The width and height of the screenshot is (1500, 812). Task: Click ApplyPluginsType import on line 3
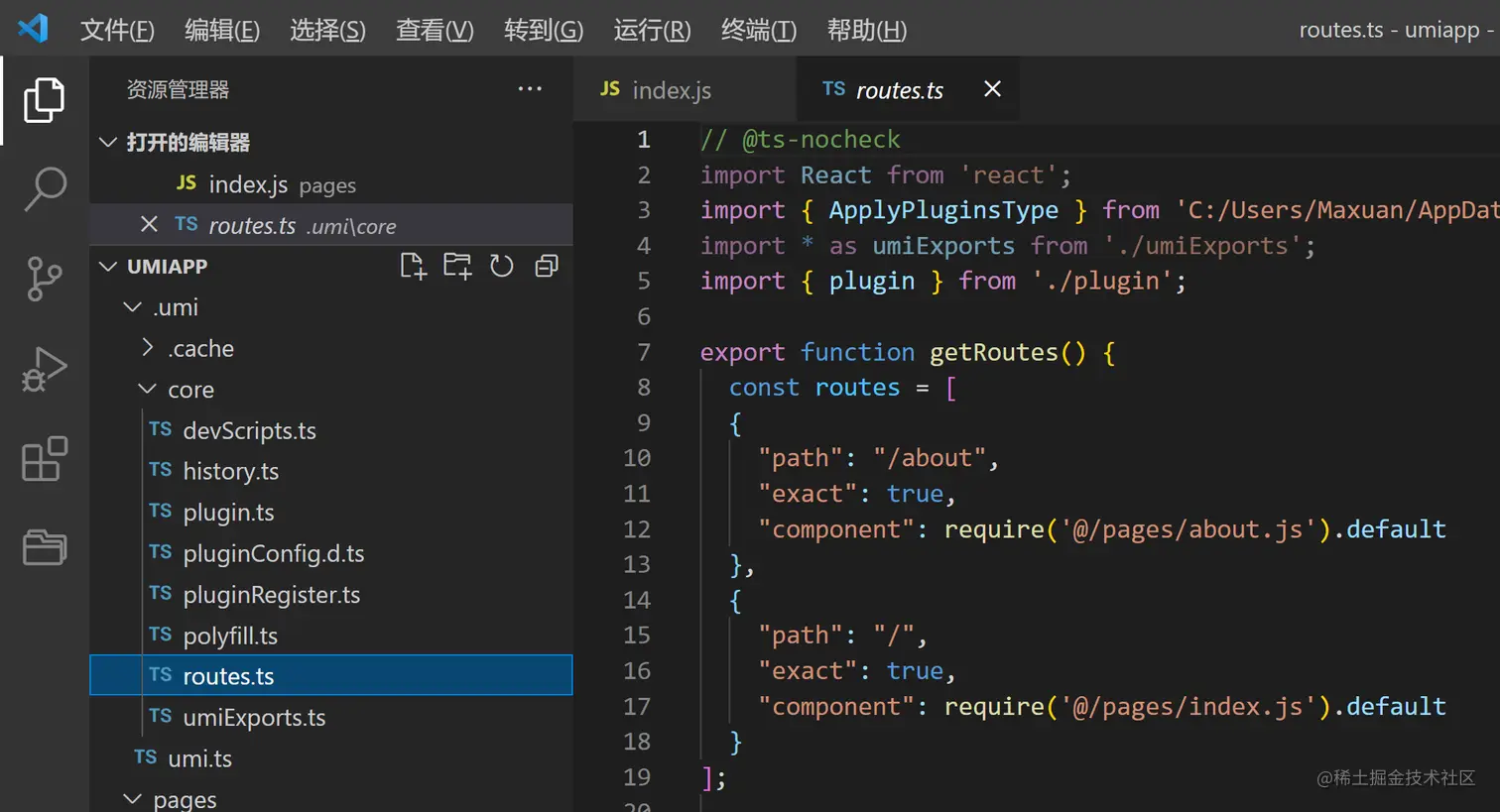[x=943, y=210]
